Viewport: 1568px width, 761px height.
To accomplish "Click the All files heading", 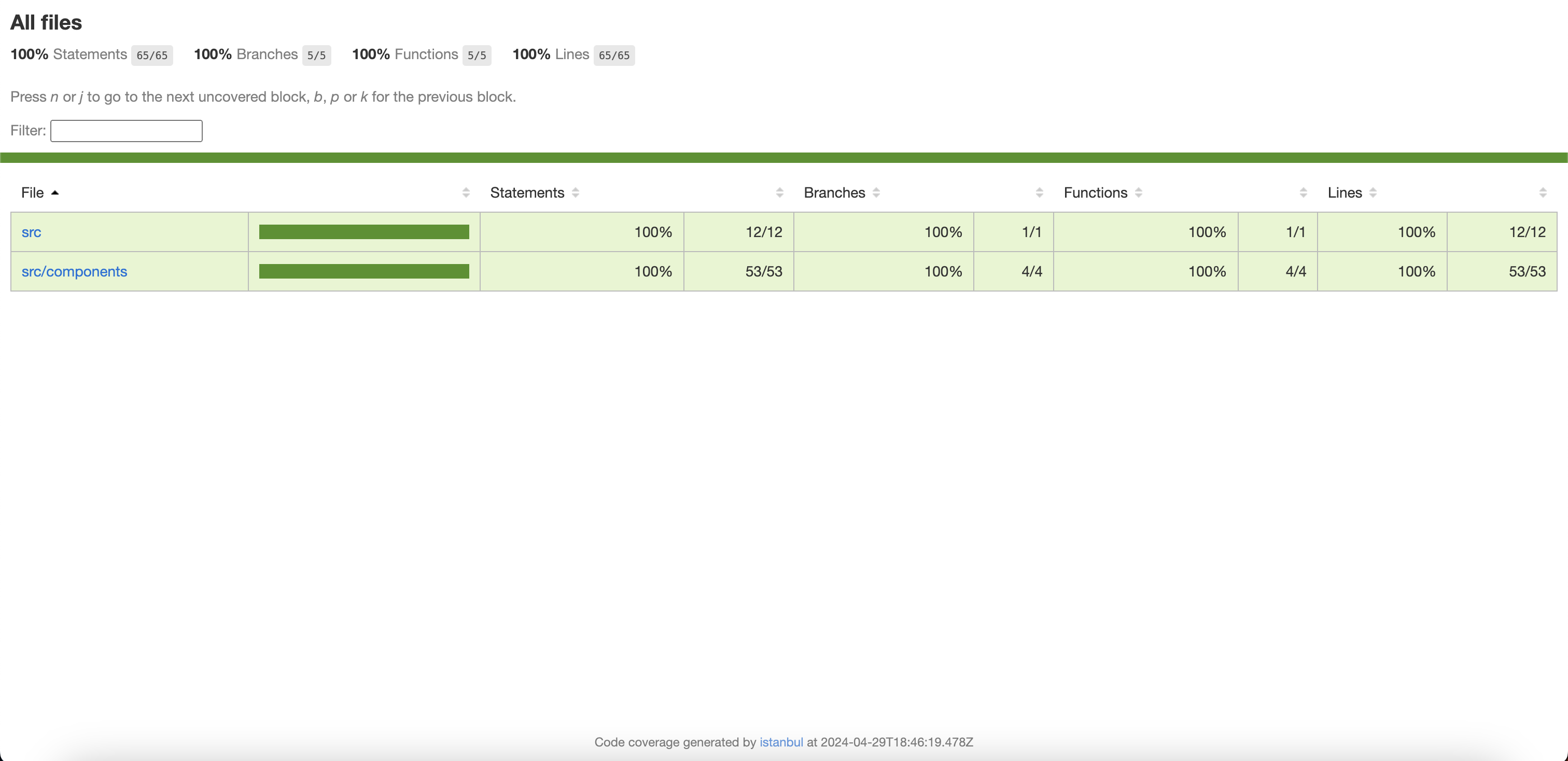I will point(46,22).
